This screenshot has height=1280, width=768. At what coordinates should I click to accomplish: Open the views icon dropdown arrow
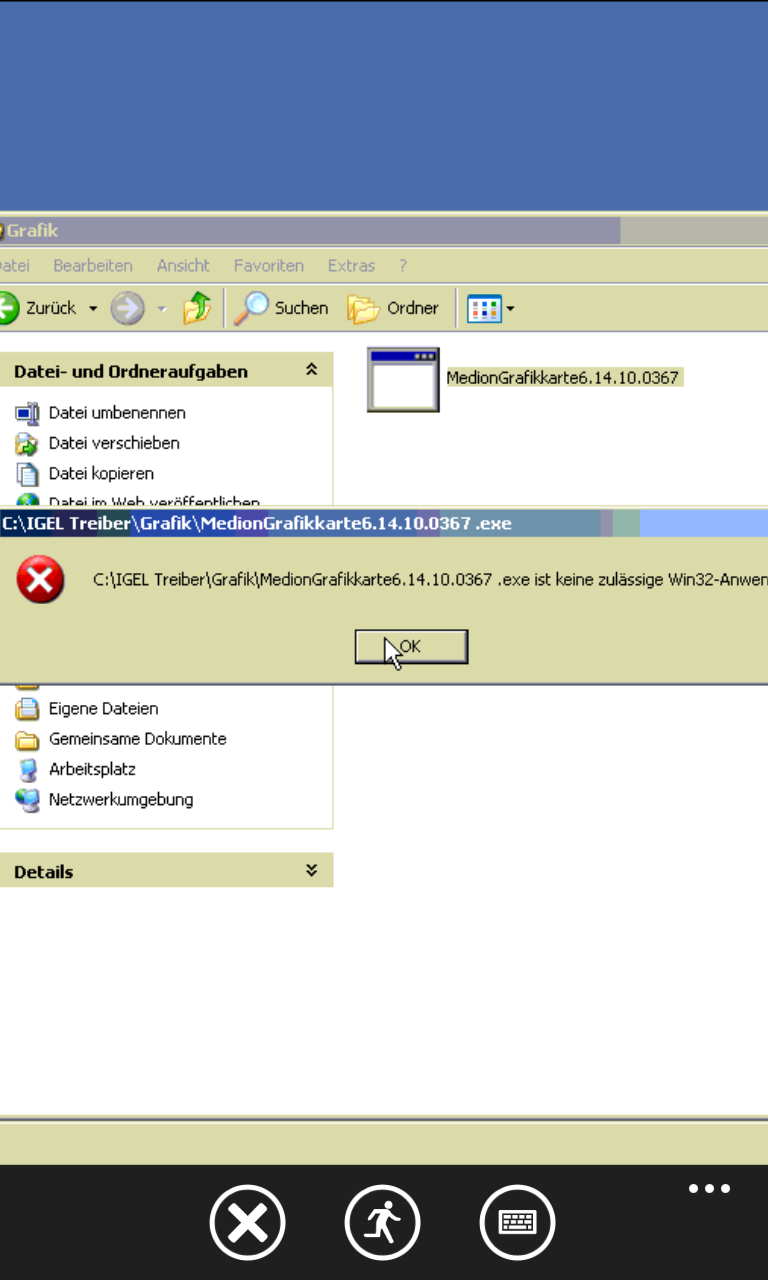pos(510,309)
